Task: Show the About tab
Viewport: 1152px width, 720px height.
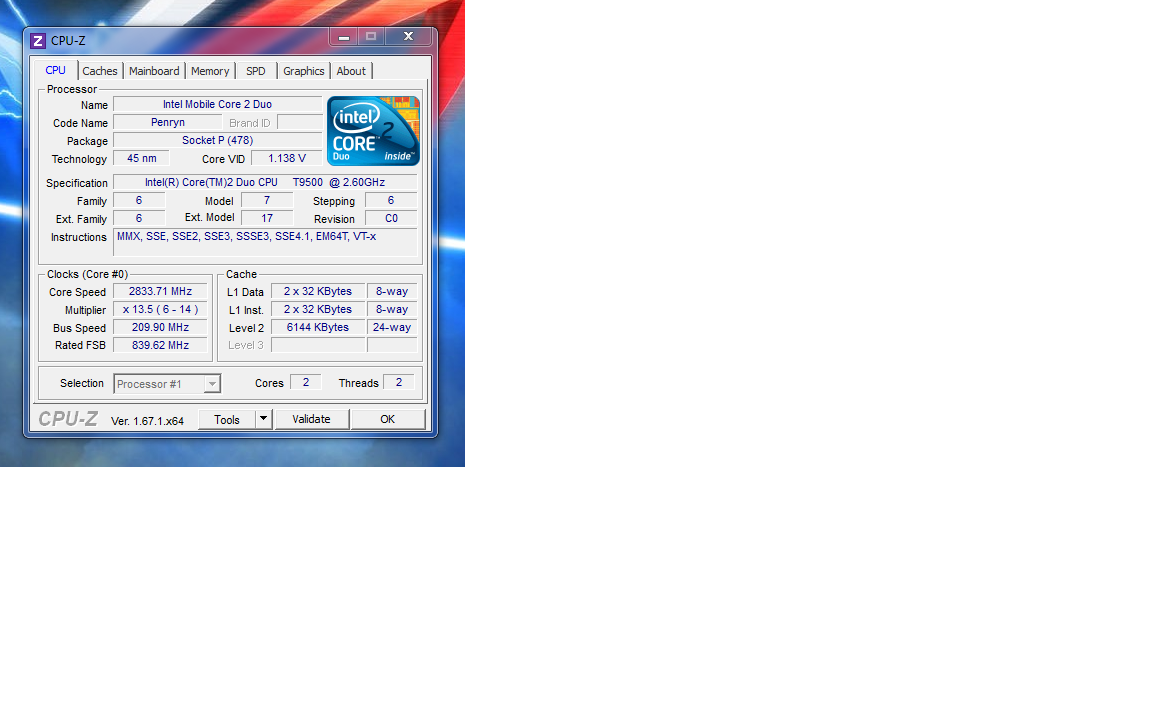Action: [x=351, y=71]
